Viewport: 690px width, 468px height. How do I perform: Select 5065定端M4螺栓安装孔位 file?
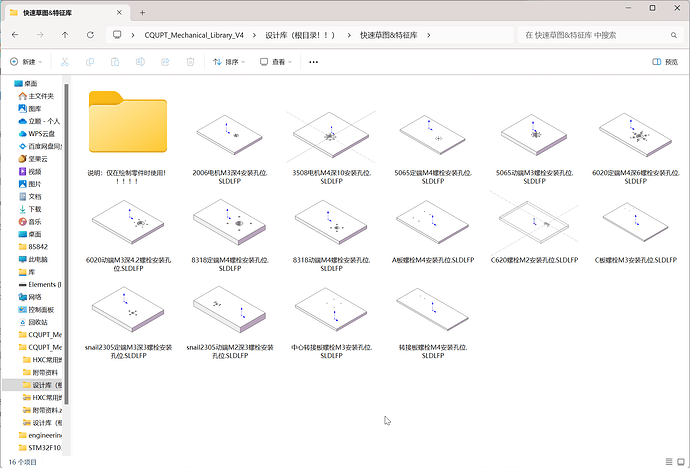point(433,147)
